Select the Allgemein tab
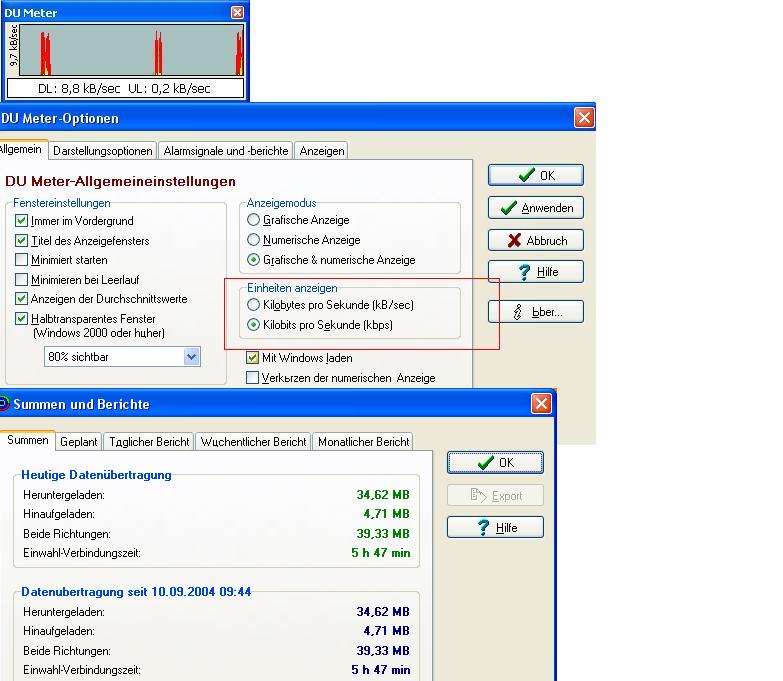This screenshot has width=783, height=681. (x=21, y=149)
